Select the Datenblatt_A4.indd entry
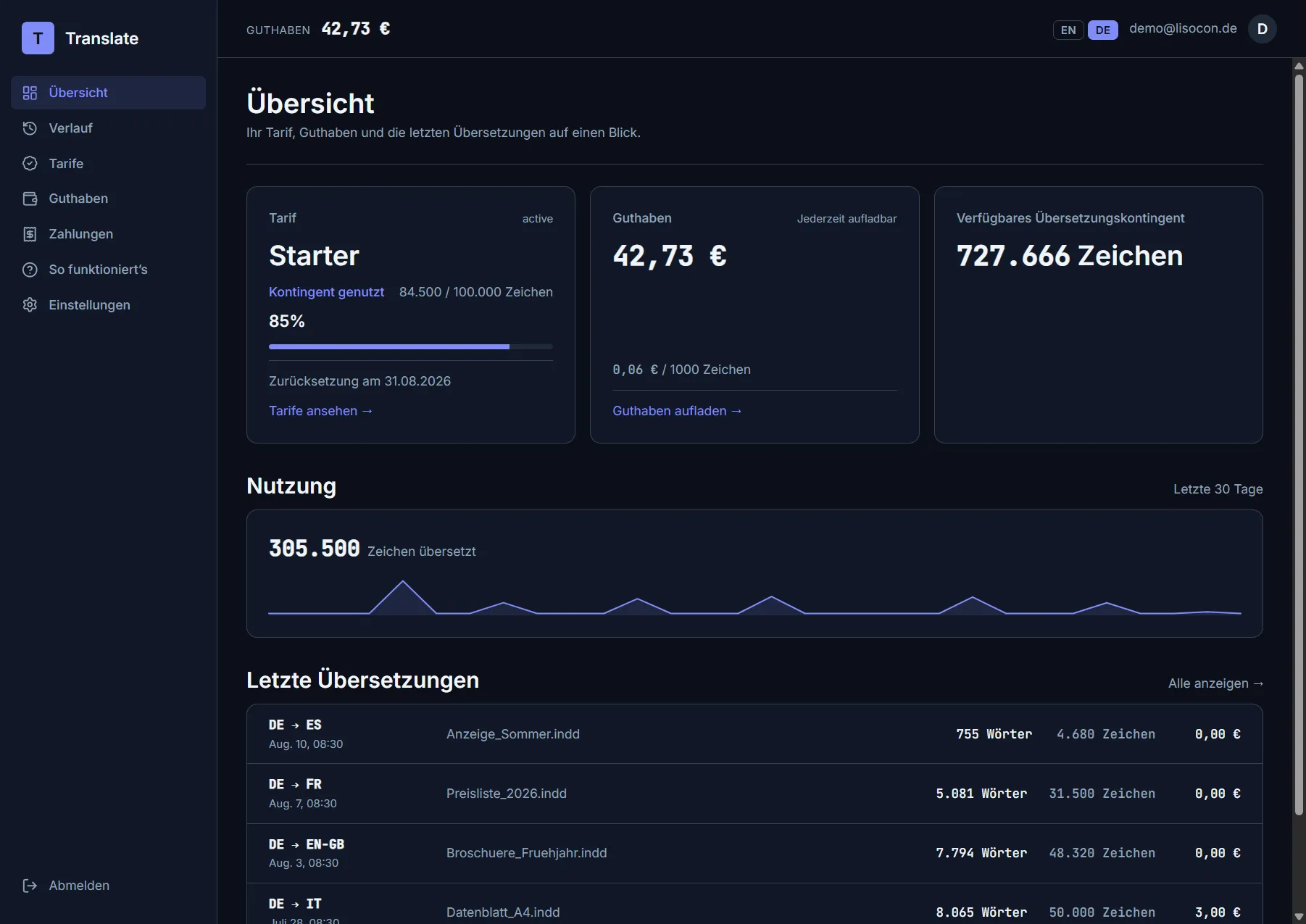The width and height of the screenshot is (1306, 924). click(x=754, y=904)
